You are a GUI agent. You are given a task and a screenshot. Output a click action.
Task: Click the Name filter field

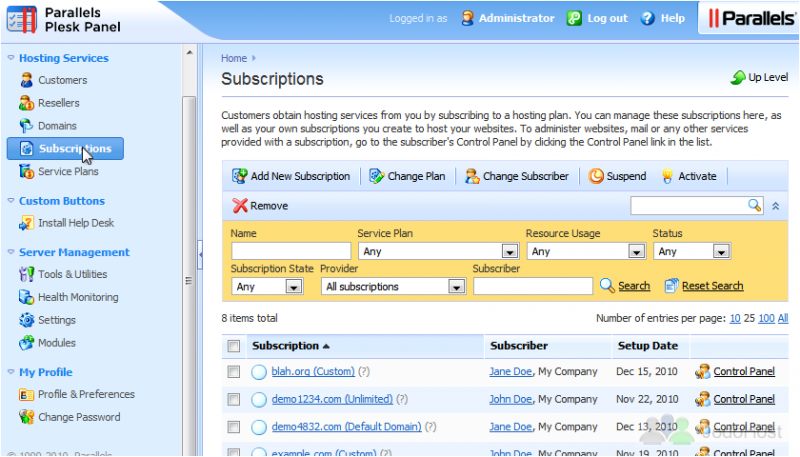[291, 251]
